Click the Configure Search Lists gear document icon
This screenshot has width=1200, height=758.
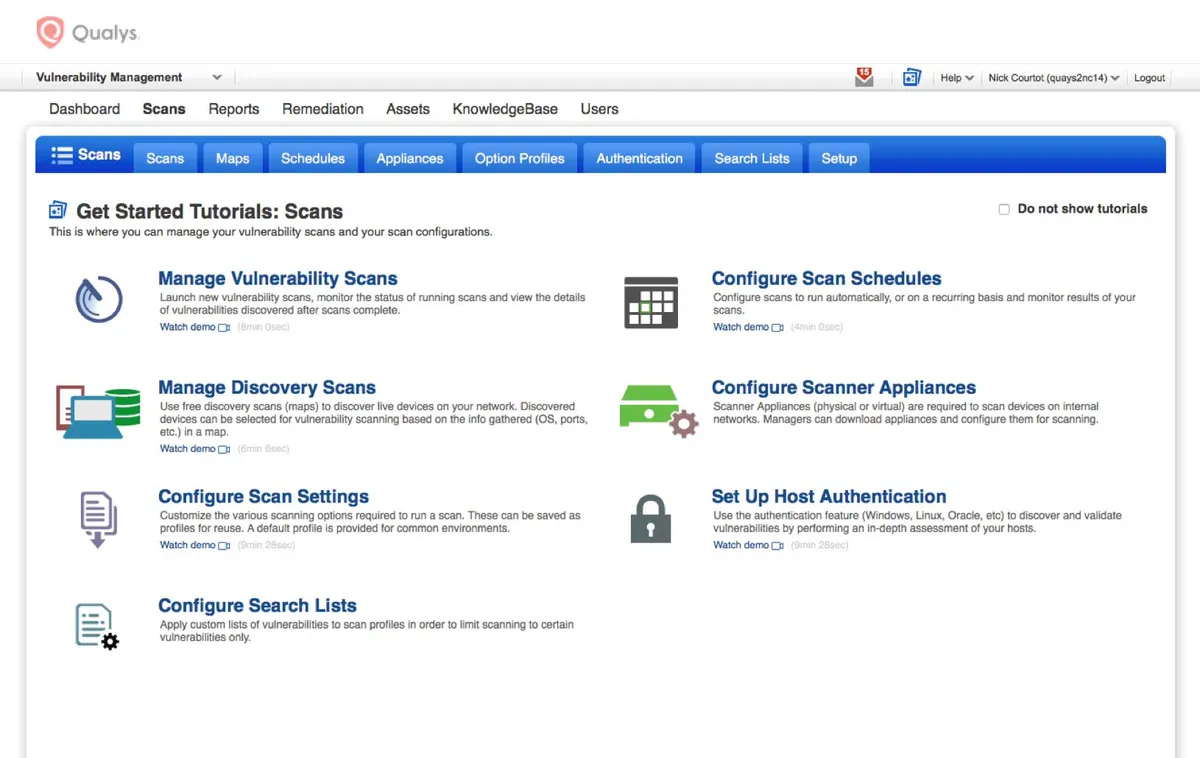[97, 627]
